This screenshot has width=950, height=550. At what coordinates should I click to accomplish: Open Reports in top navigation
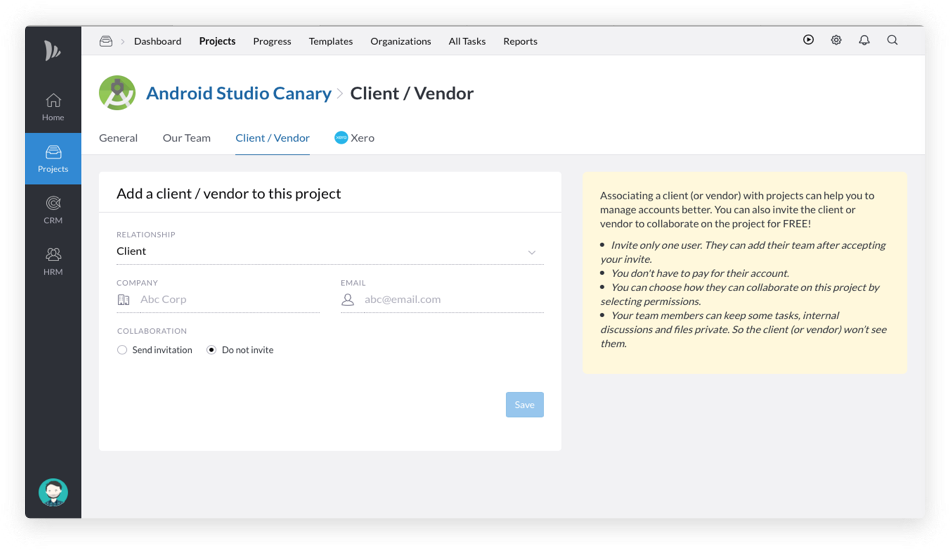tap(520, 41)
